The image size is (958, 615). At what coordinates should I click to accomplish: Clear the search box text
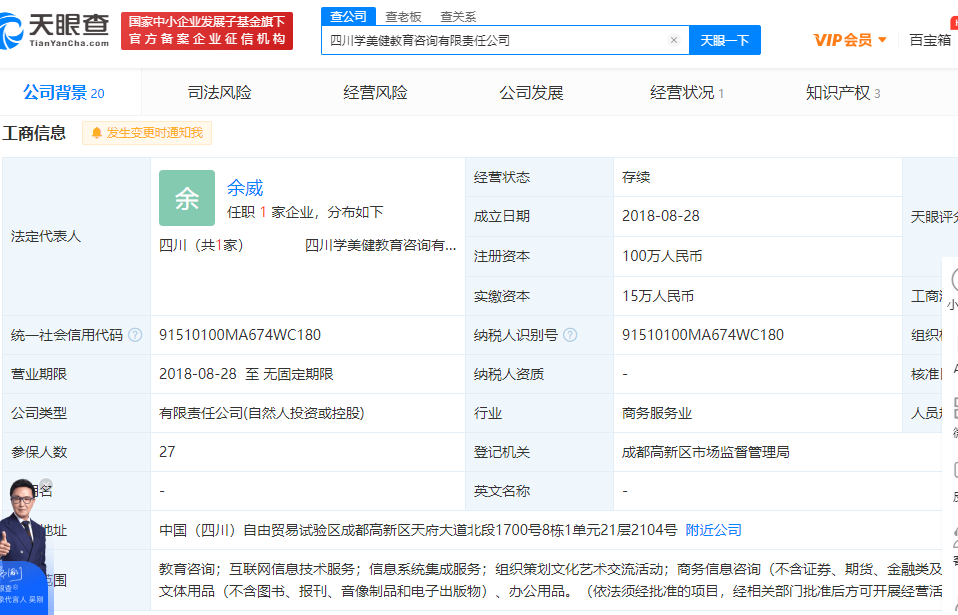tap(674, 40)
